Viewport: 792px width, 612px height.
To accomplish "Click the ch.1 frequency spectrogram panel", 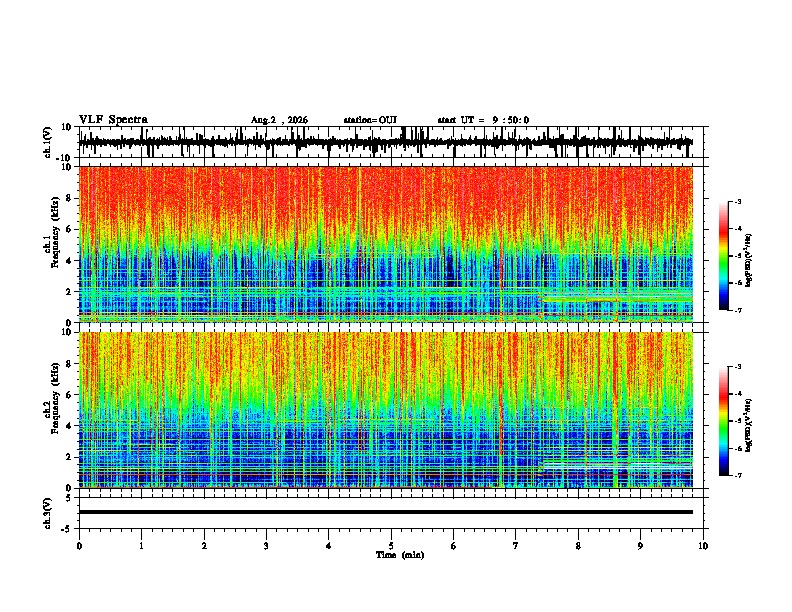I will 386,244.
